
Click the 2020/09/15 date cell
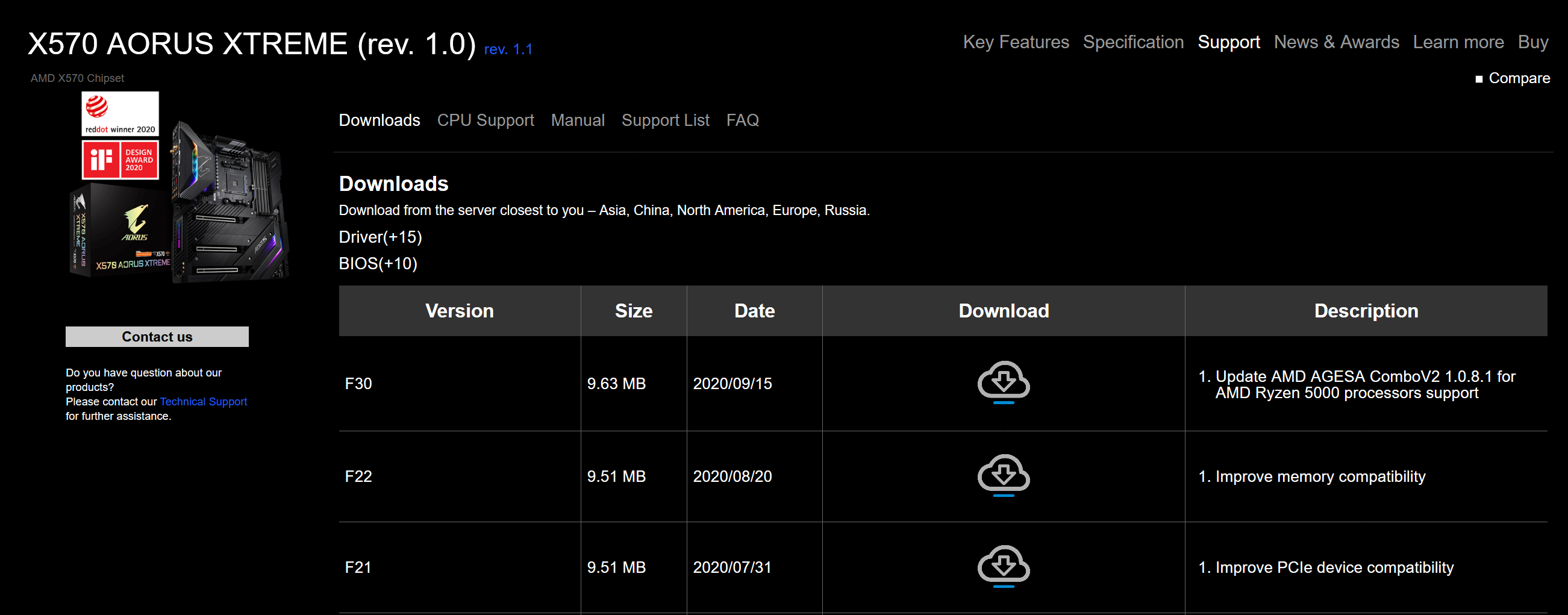click(754, 384)
